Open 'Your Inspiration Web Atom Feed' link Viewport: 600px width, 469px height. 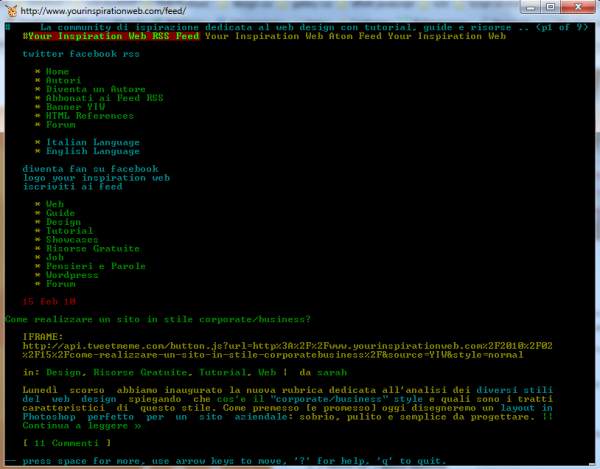[293, 36]
